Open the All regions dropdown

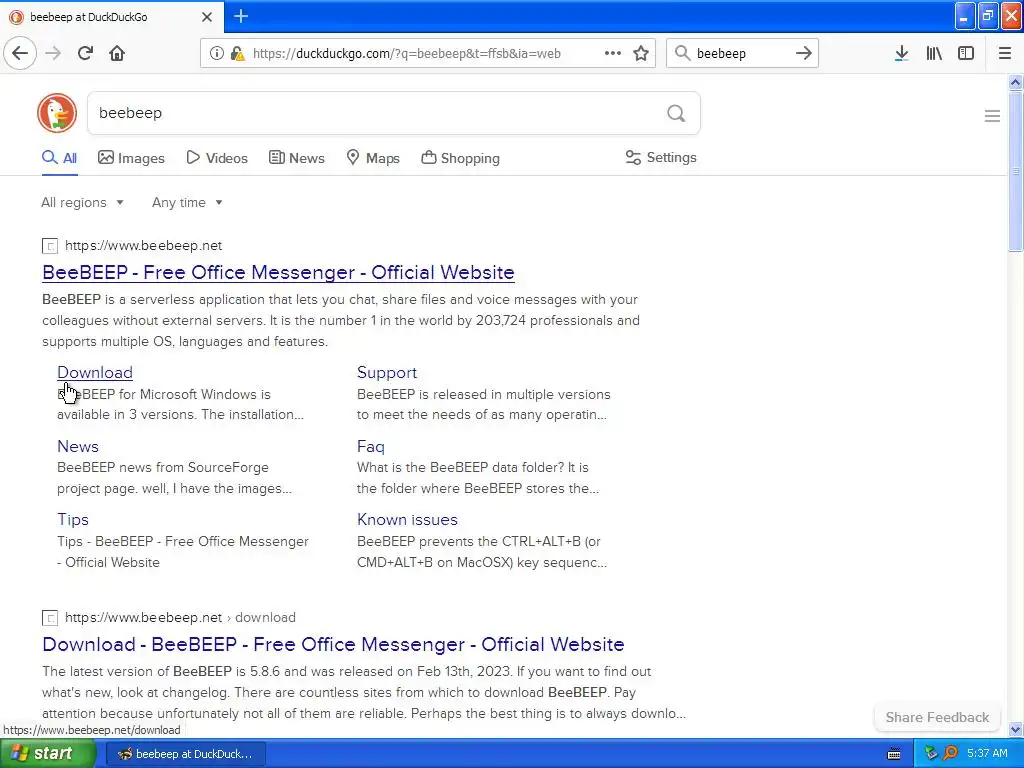tap(82, 202)
